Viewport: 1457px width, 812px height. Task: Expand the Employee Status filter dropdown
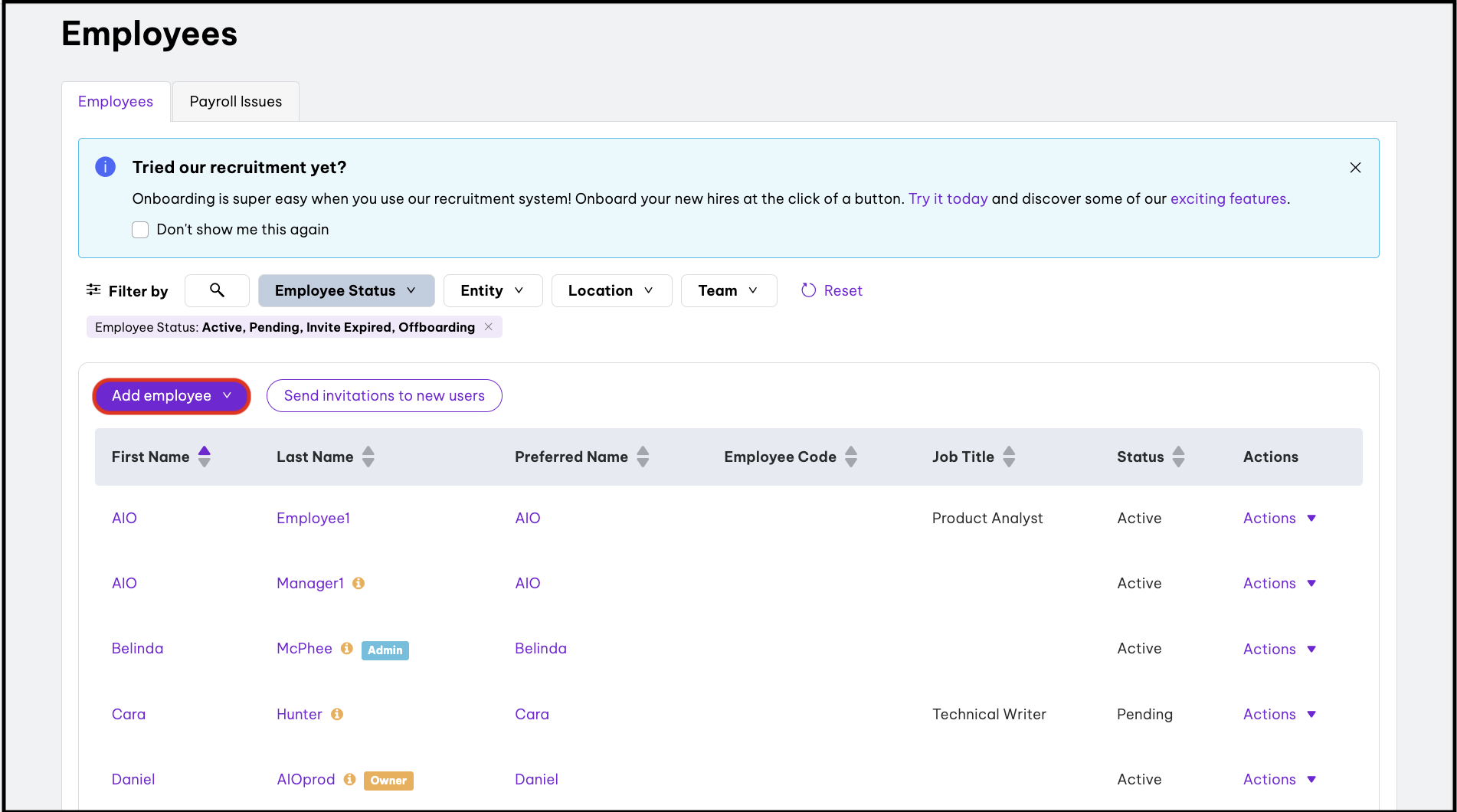(345, 290)
